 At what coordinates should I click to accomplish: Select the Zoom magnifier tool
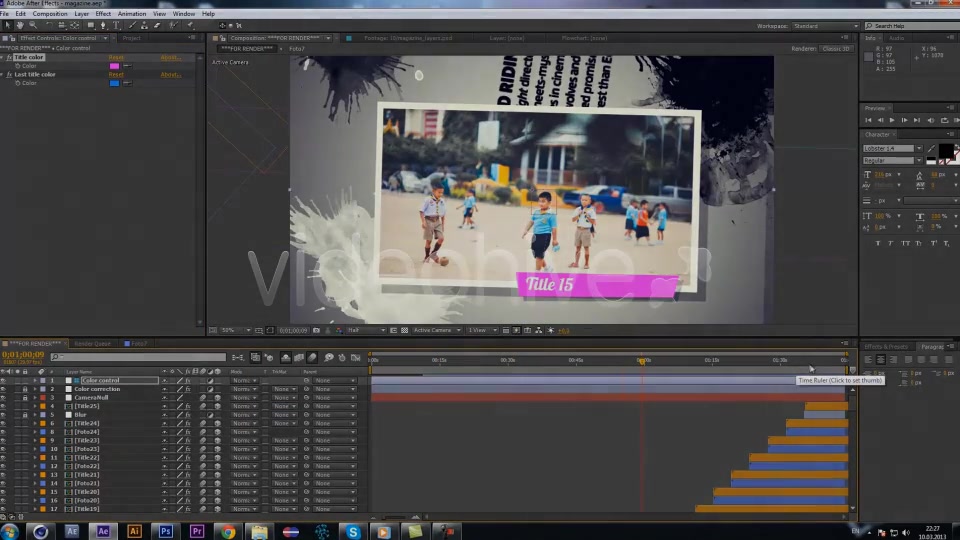[x=33, y=26]
